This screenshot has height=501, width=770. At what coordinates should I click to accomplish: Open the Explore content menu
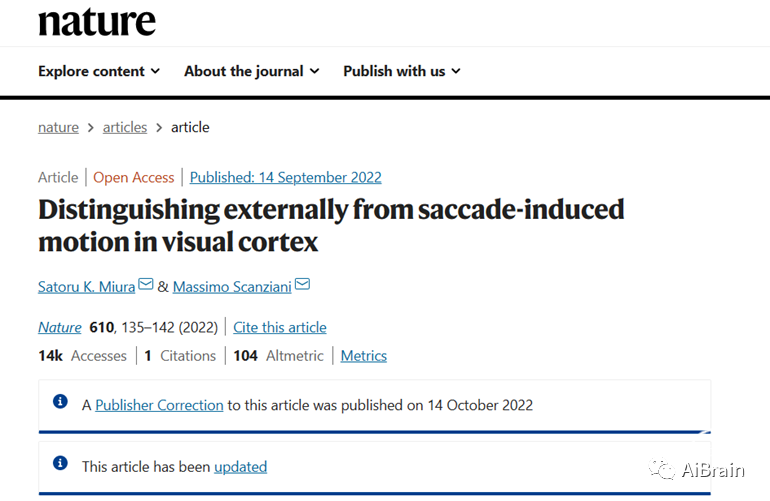tap(99, 71)
